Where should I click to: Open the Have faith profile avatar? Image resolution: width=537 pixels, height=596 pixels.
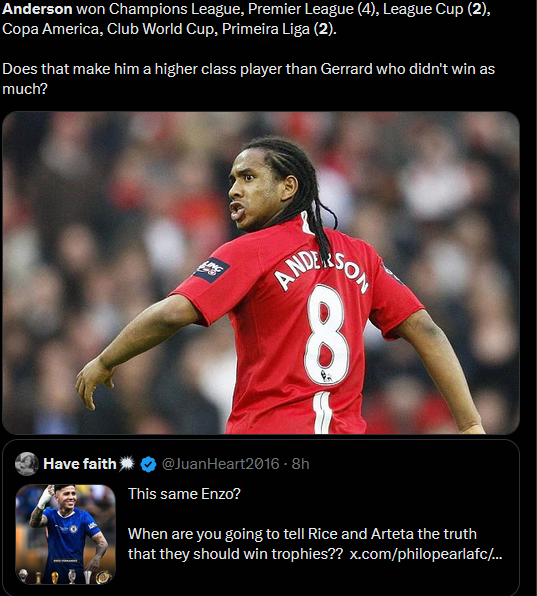27,464
